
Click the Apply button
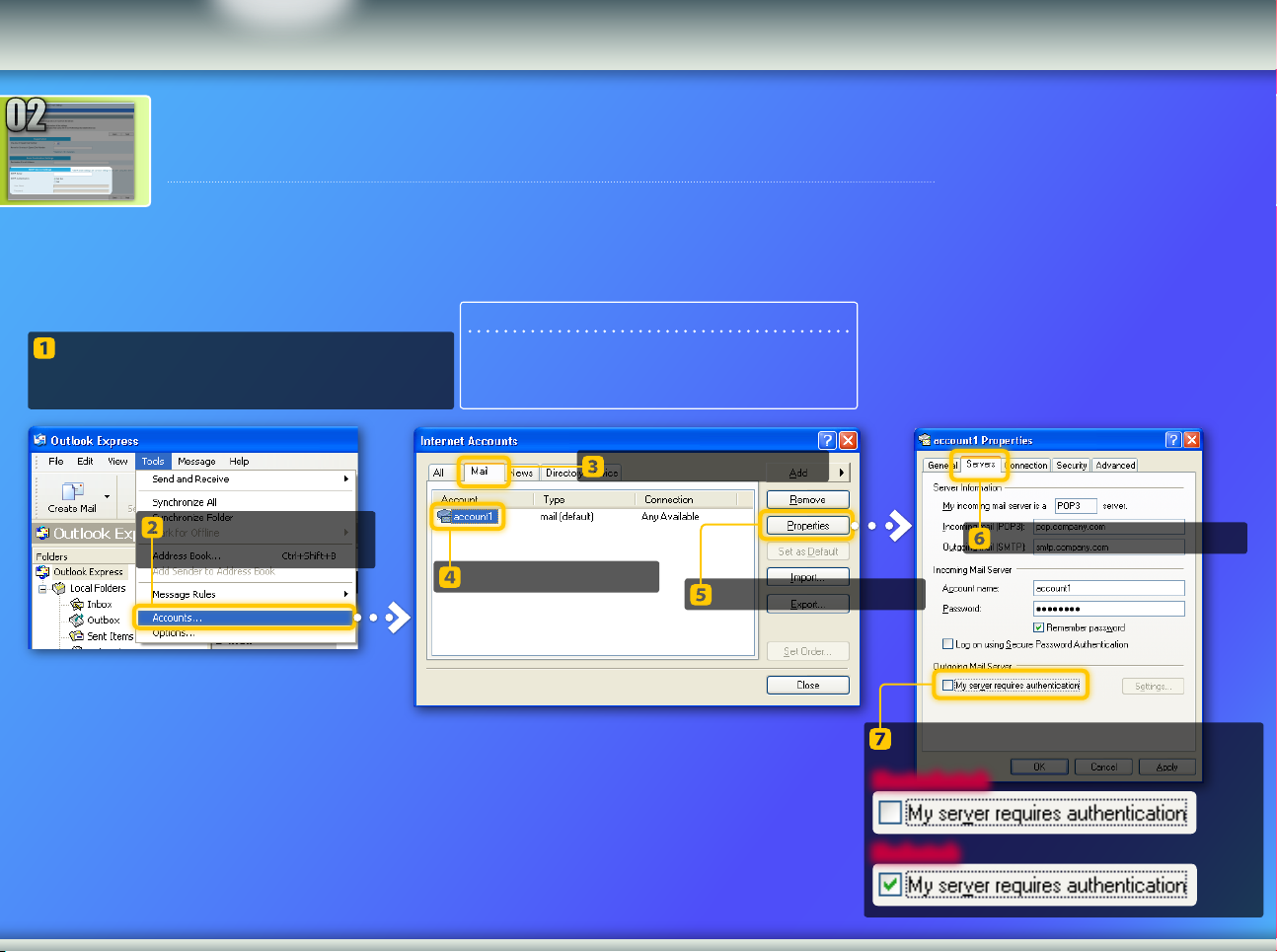[x=1167, y=767]
